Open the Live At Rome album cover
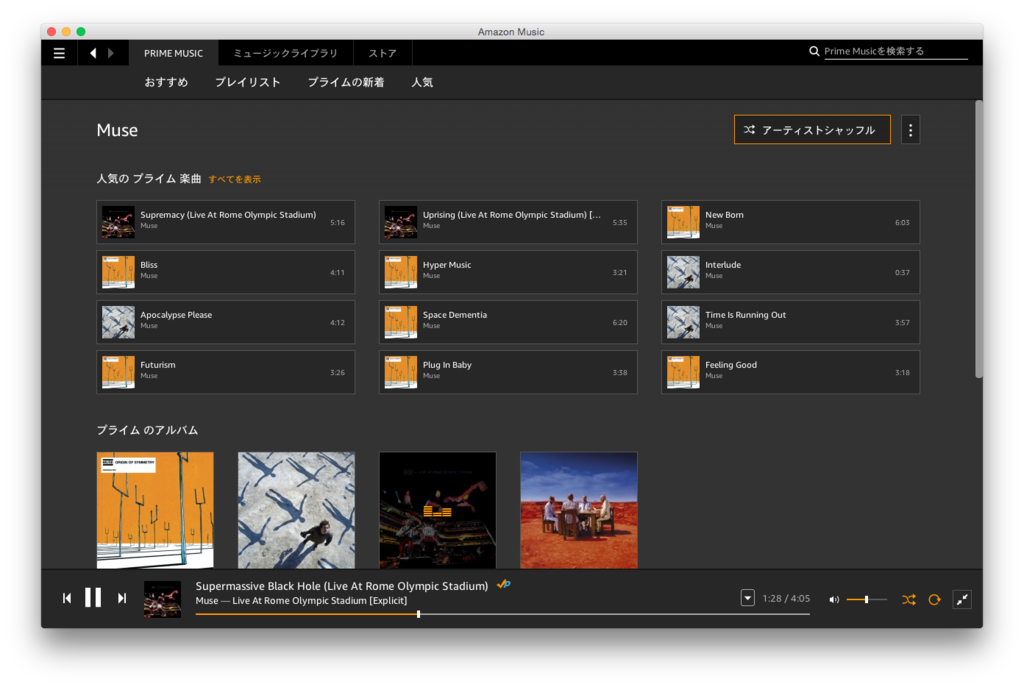This screenshot has width=1024, height=687. (438, 510)
